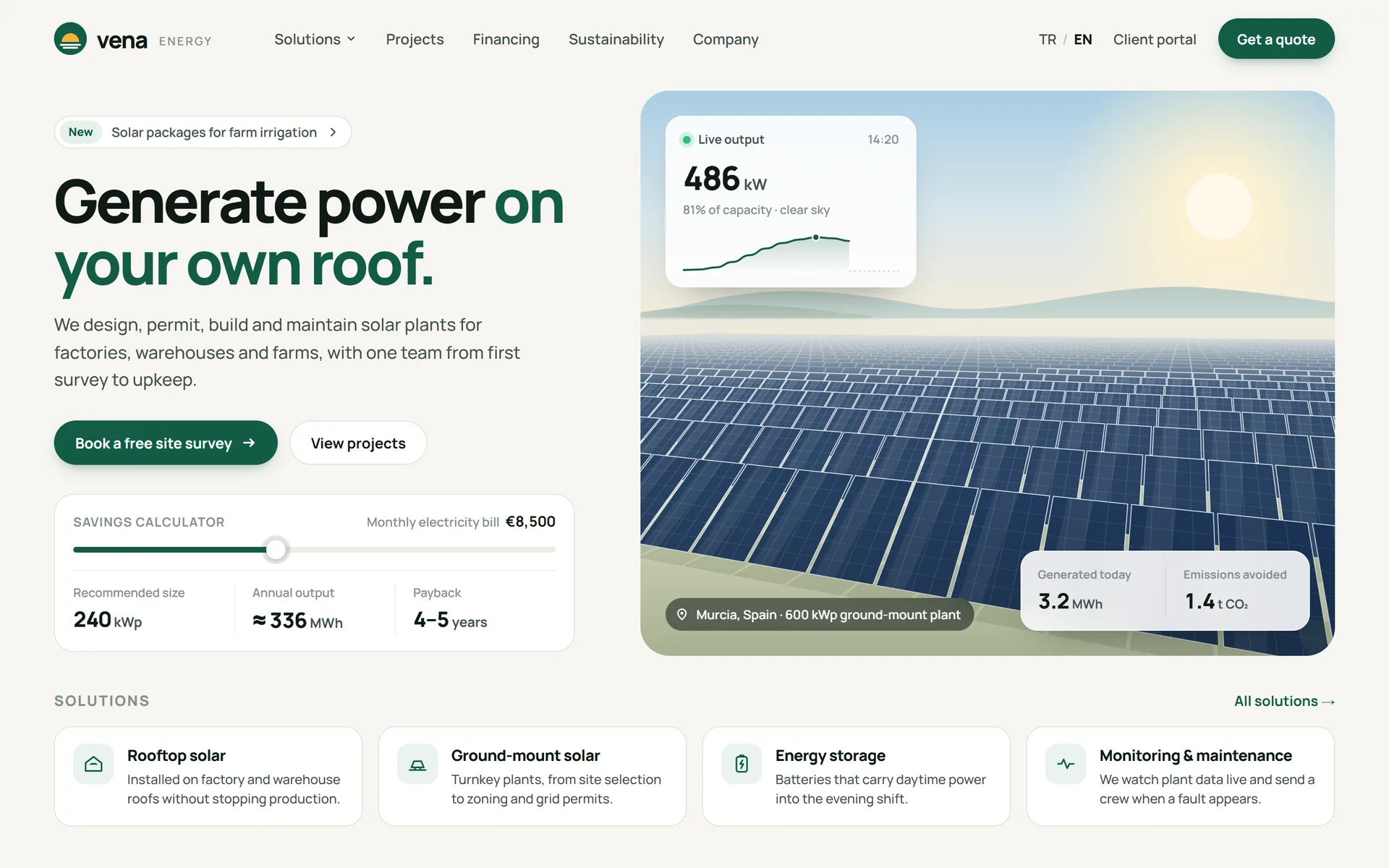Image resolution: width=1389 pixels, height=868 pixels.
Task: Click the Monitoring & maintenance pulse icon
Action: 1066,764
